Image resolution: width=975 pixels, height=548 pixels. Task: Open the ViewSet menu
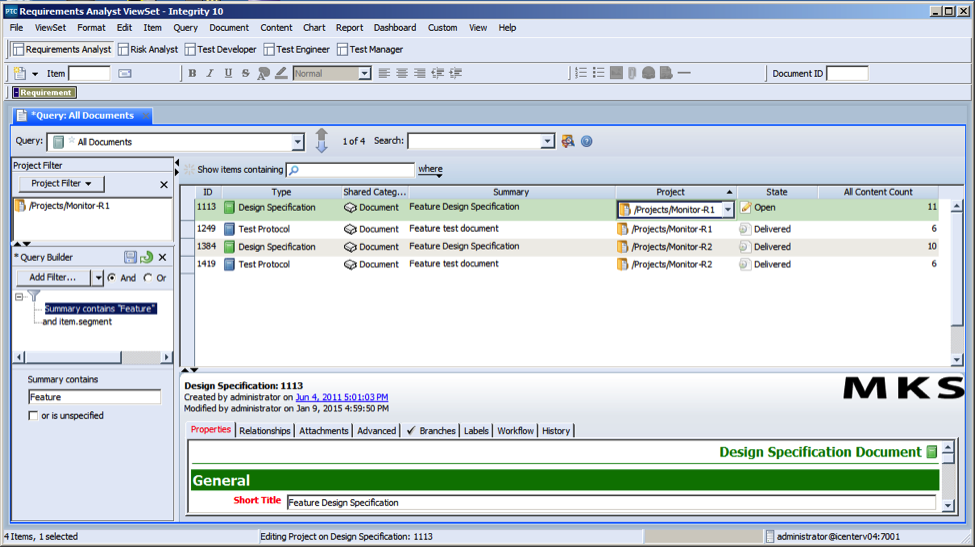point(50,27)
